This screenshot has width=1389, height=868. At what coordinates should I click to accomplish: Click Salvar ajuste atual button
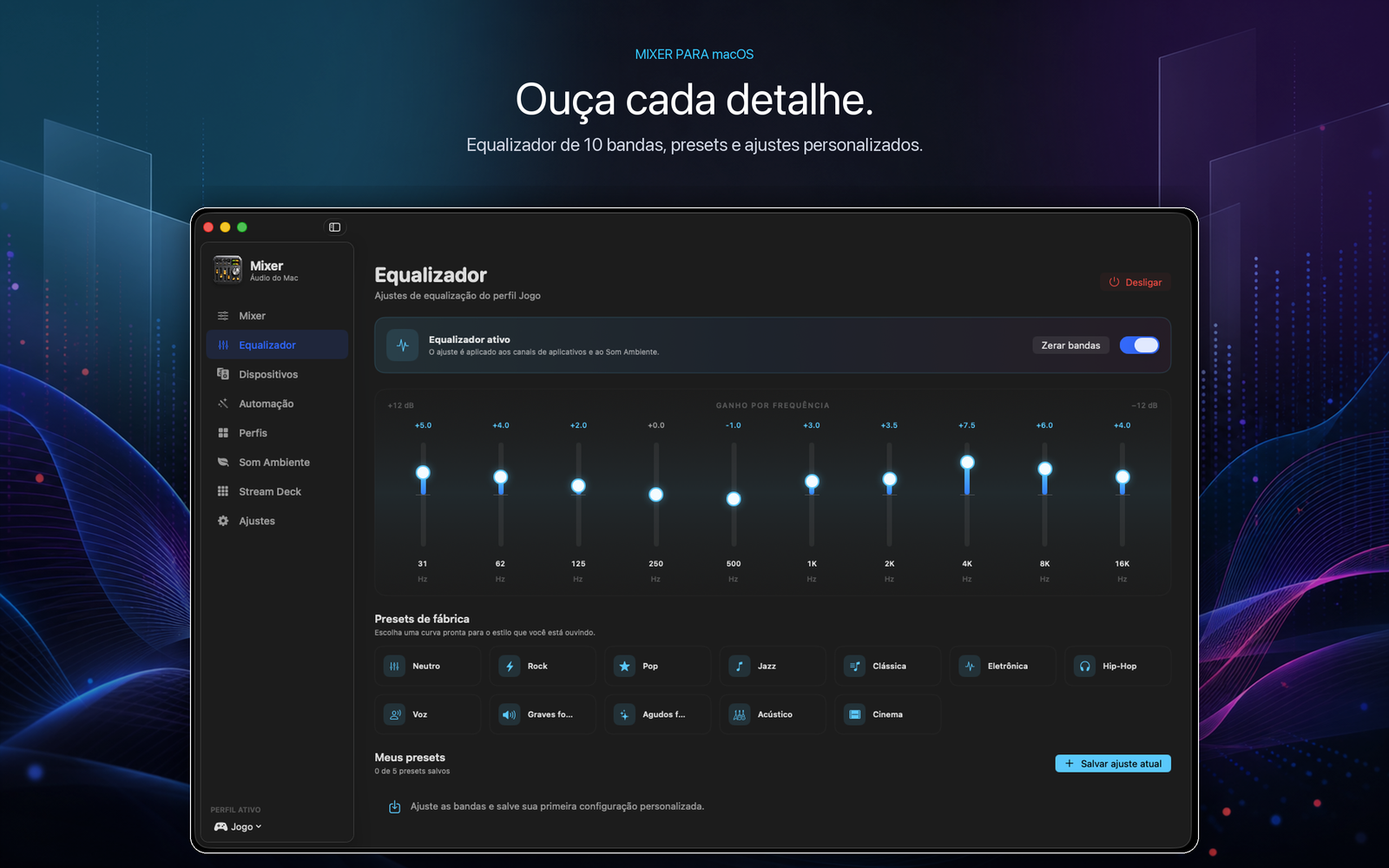tap(1113, 763)
